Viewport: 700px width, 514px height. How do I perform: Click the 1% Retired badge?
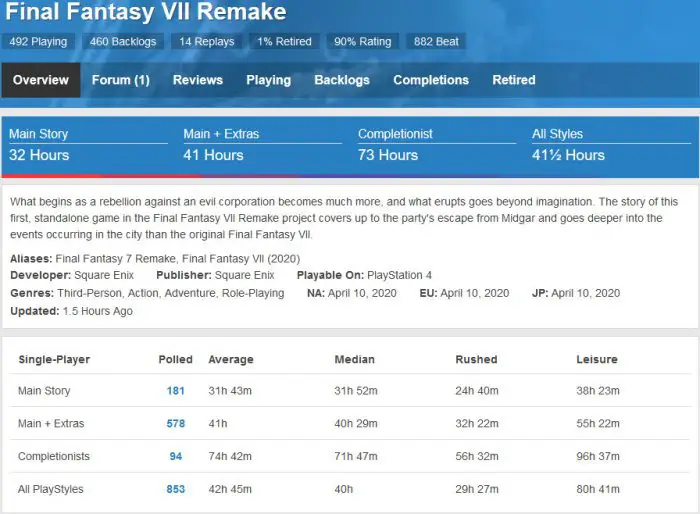284,42
